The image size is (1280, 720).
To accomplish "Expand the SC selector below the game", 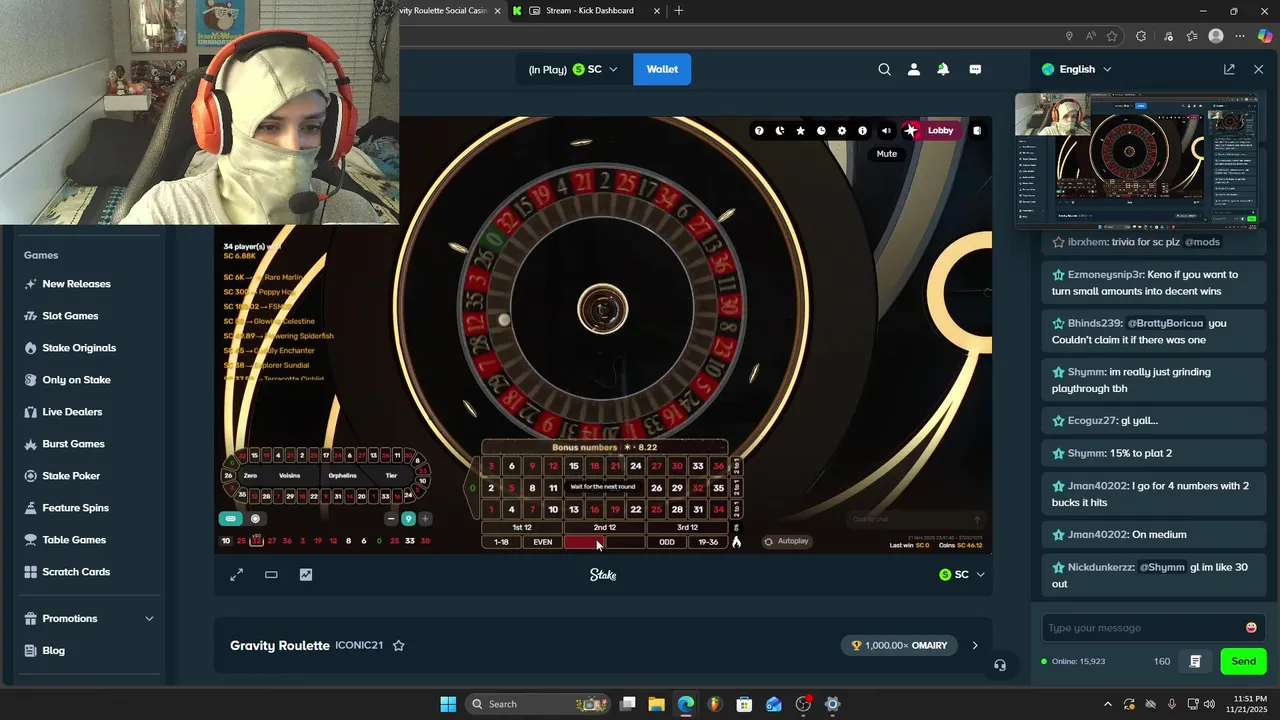I will point(962,575).
